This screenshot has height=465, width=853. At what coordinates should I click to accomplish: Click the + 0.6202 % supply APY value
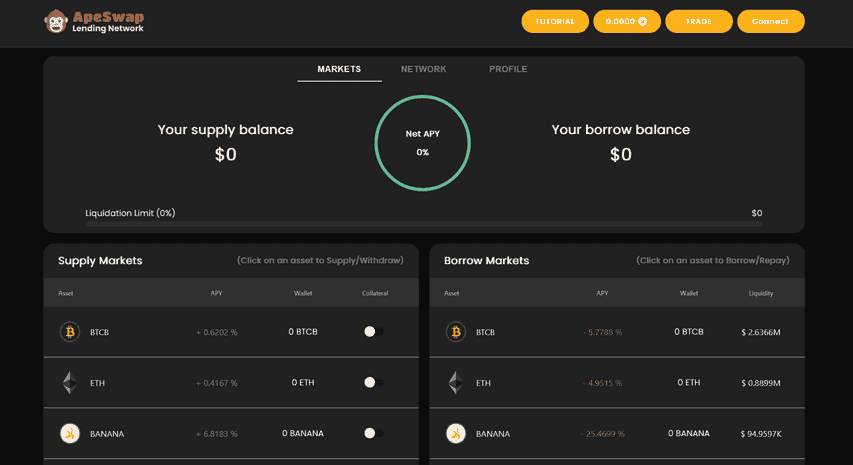pos(217,332)
